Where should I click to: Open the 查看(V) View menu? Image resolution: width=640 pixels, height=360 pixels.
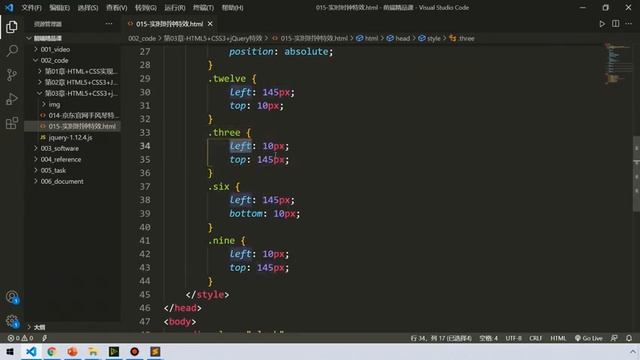[x=117, y=7]
